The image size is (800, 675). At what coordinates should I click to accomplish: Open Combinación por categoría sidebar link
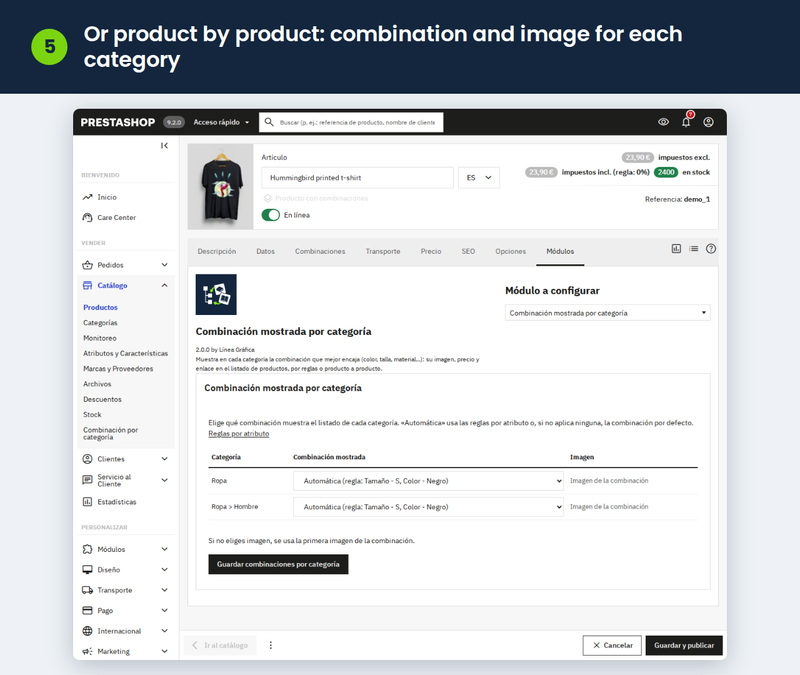tap(111, 434)
